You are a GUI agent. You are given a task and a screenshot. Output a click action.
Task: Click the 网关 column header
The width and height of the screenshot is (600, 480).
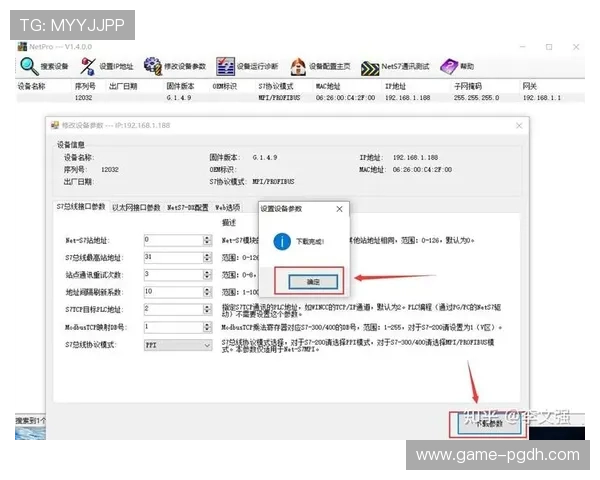(530, 87)
